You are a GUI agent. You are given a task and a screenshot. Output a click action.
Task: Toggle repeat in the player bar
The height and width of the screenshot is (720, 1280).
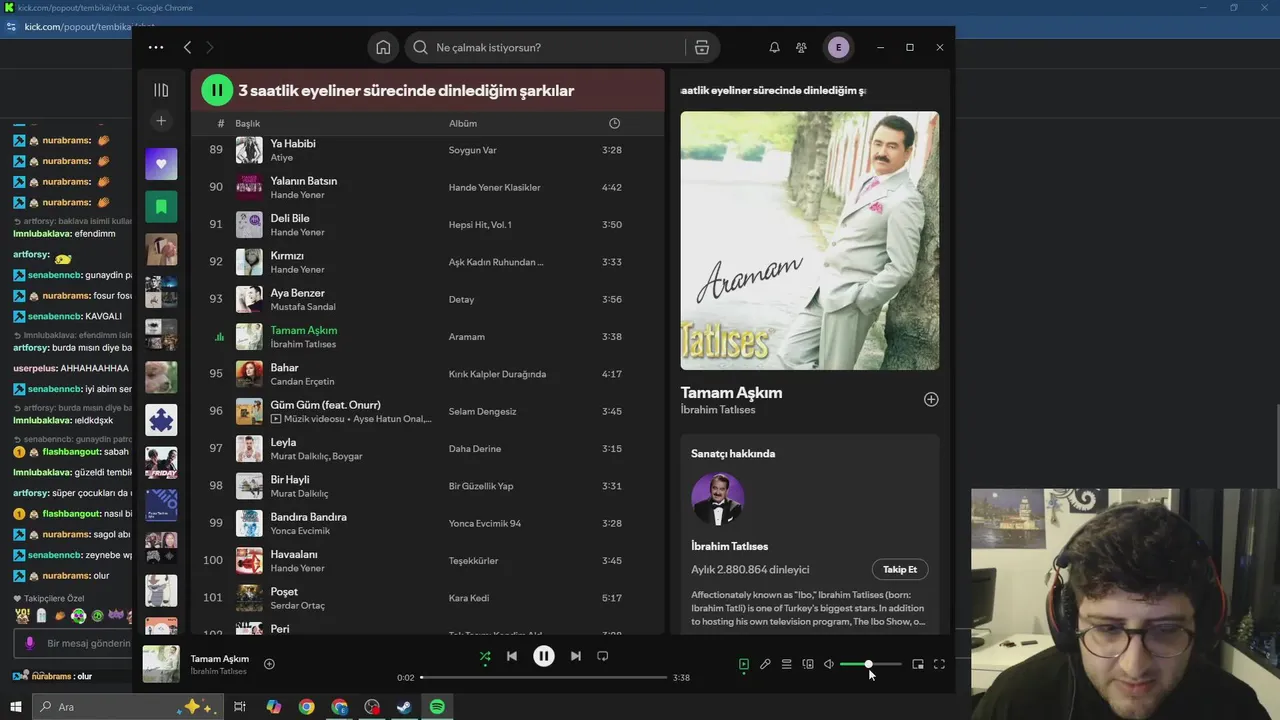tap(603, 656)
